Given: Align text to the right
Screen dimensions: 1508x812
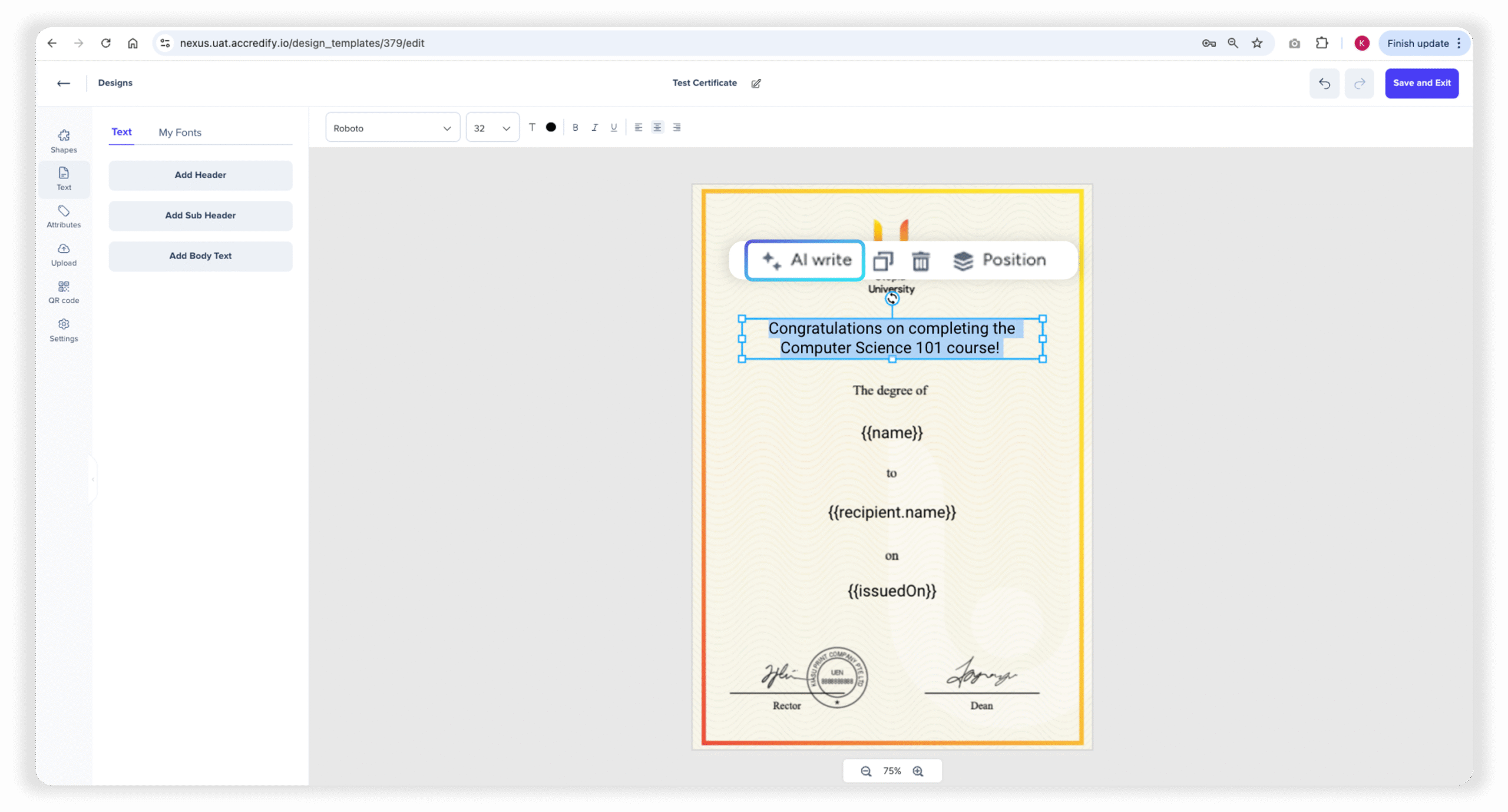Looking at the screenshot, I should click(x=677, y=127).
